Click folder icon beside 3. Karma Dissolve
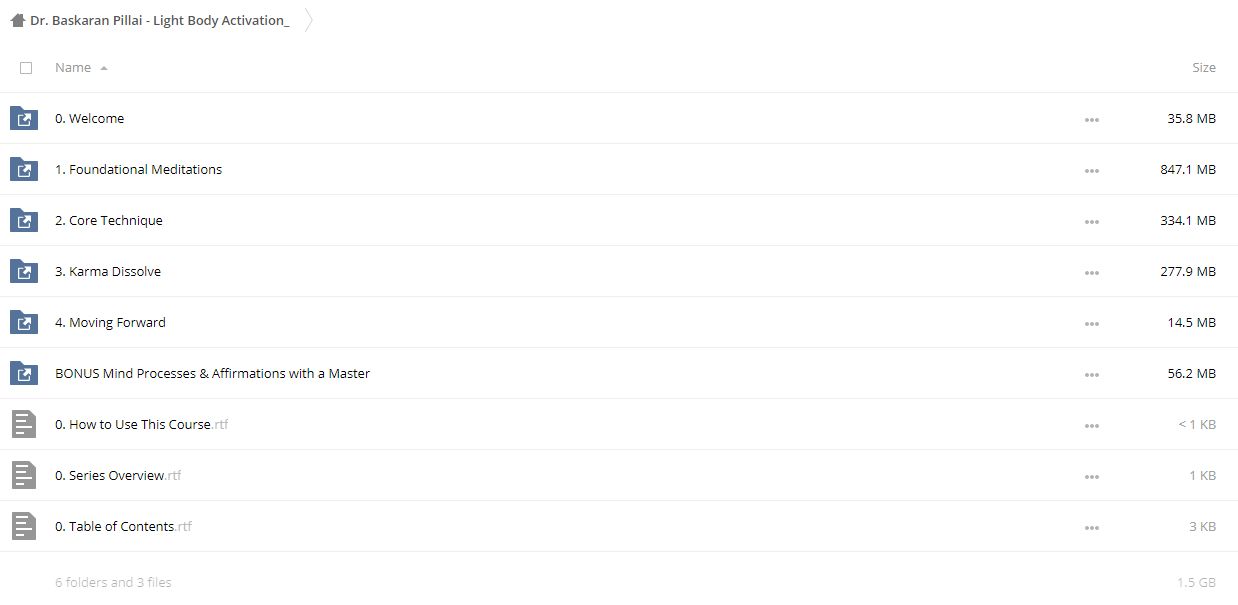This screenshot has width=1238, height=605. click(x=24, y=271)
